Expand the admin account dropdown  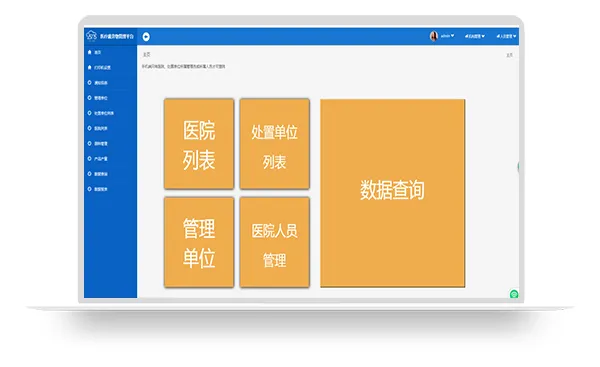[447, 36]
